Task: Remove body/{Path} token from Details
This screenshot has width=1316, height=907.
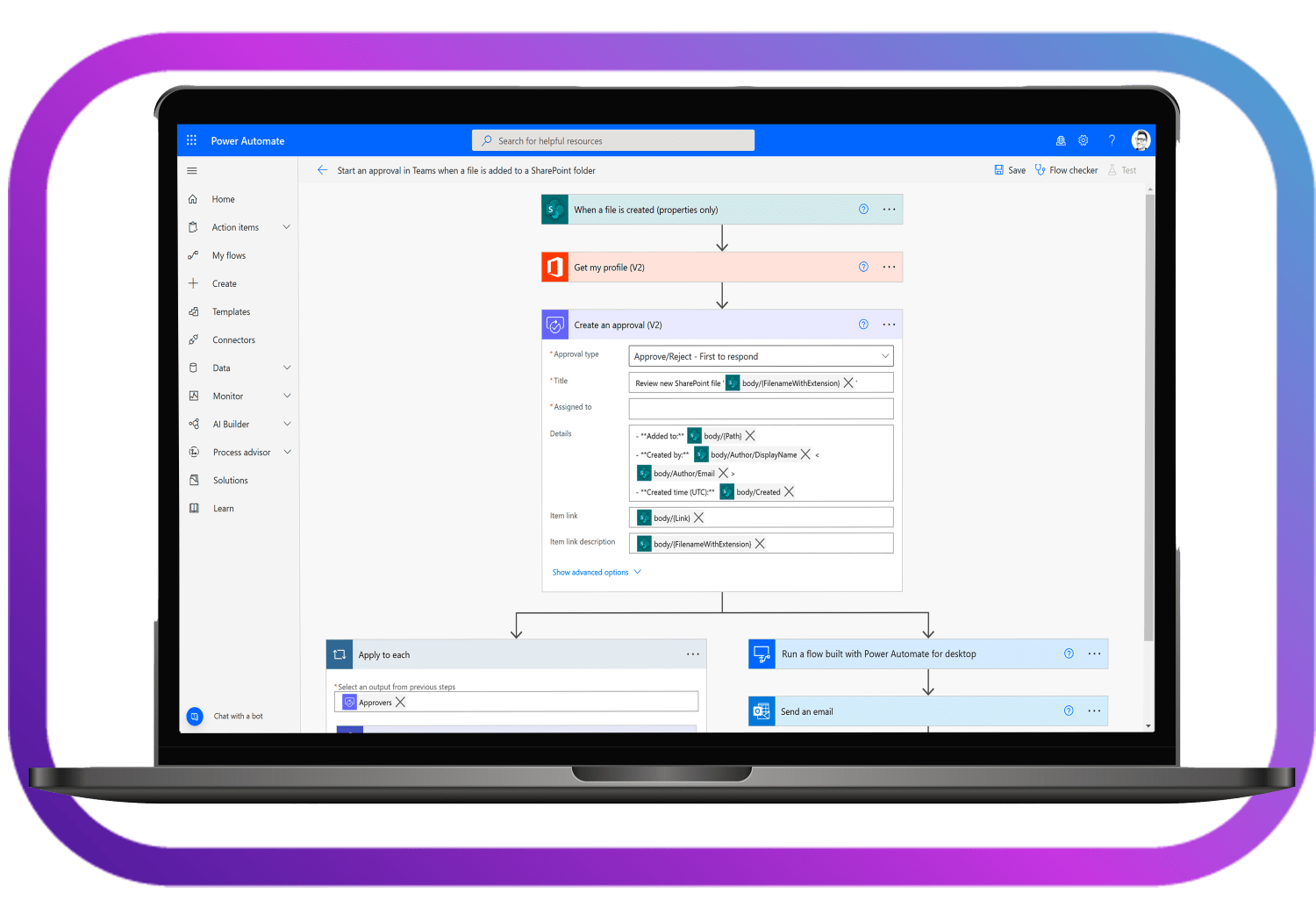Action: 750,436
